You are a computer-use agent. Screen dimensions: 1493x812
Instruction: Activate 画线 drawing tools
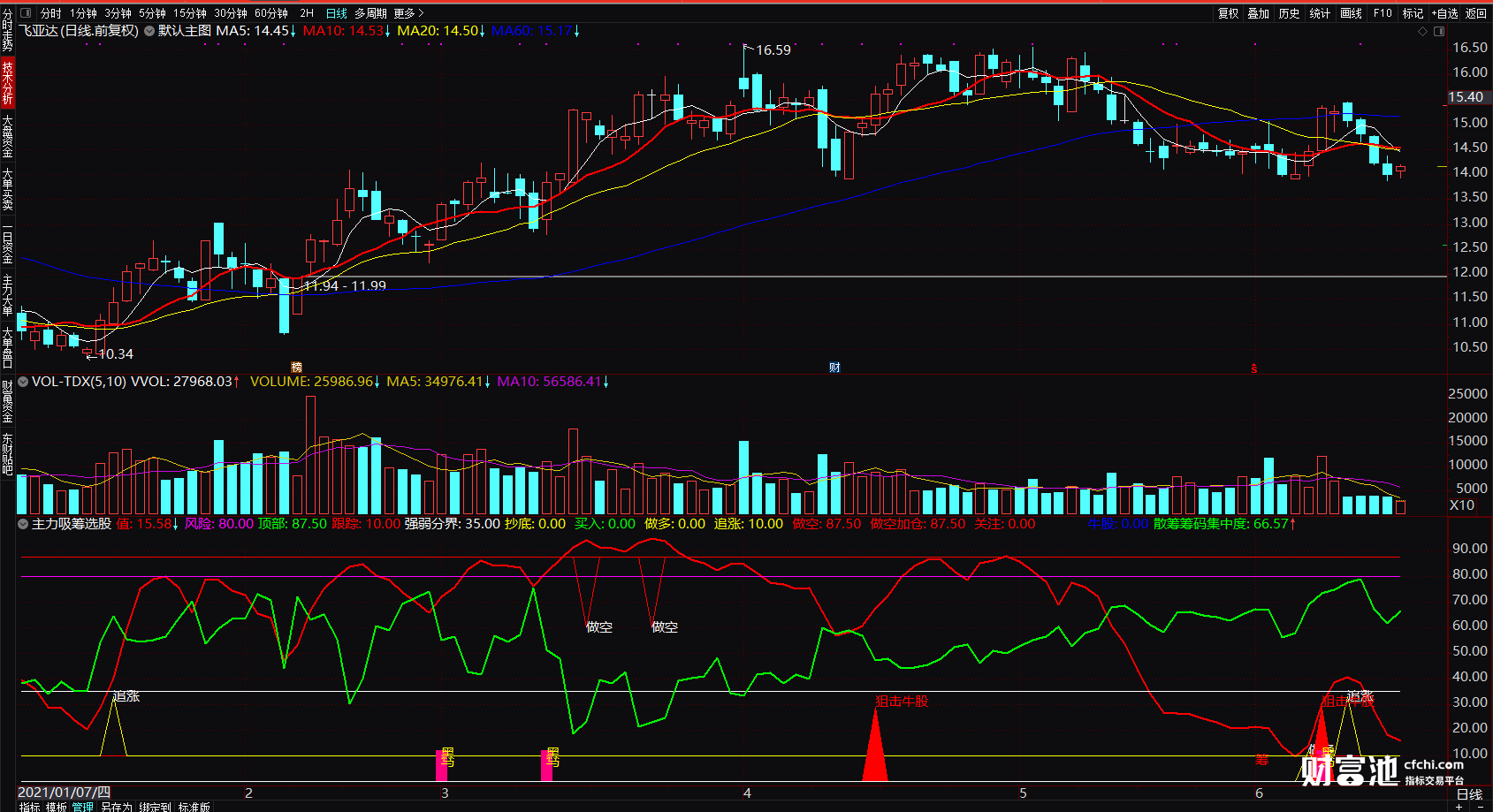(x=1351, y=13)
